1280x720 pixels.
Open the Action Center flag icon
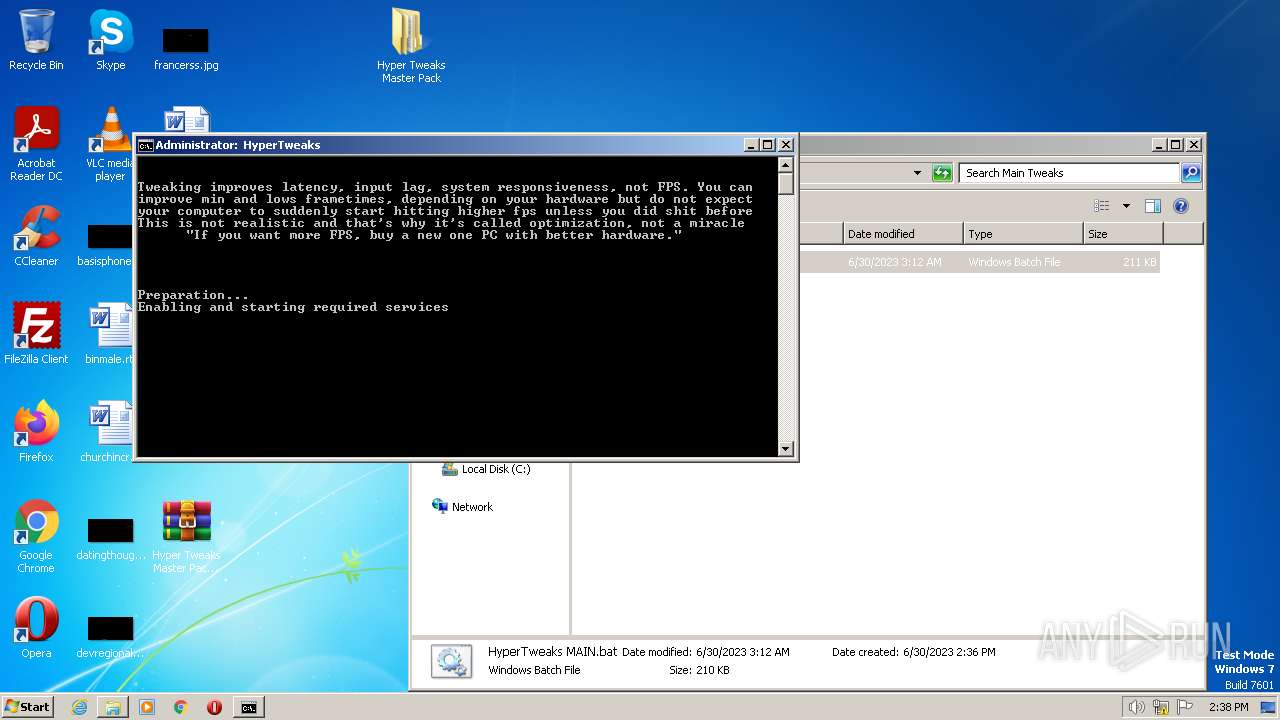click(1184, 707)
